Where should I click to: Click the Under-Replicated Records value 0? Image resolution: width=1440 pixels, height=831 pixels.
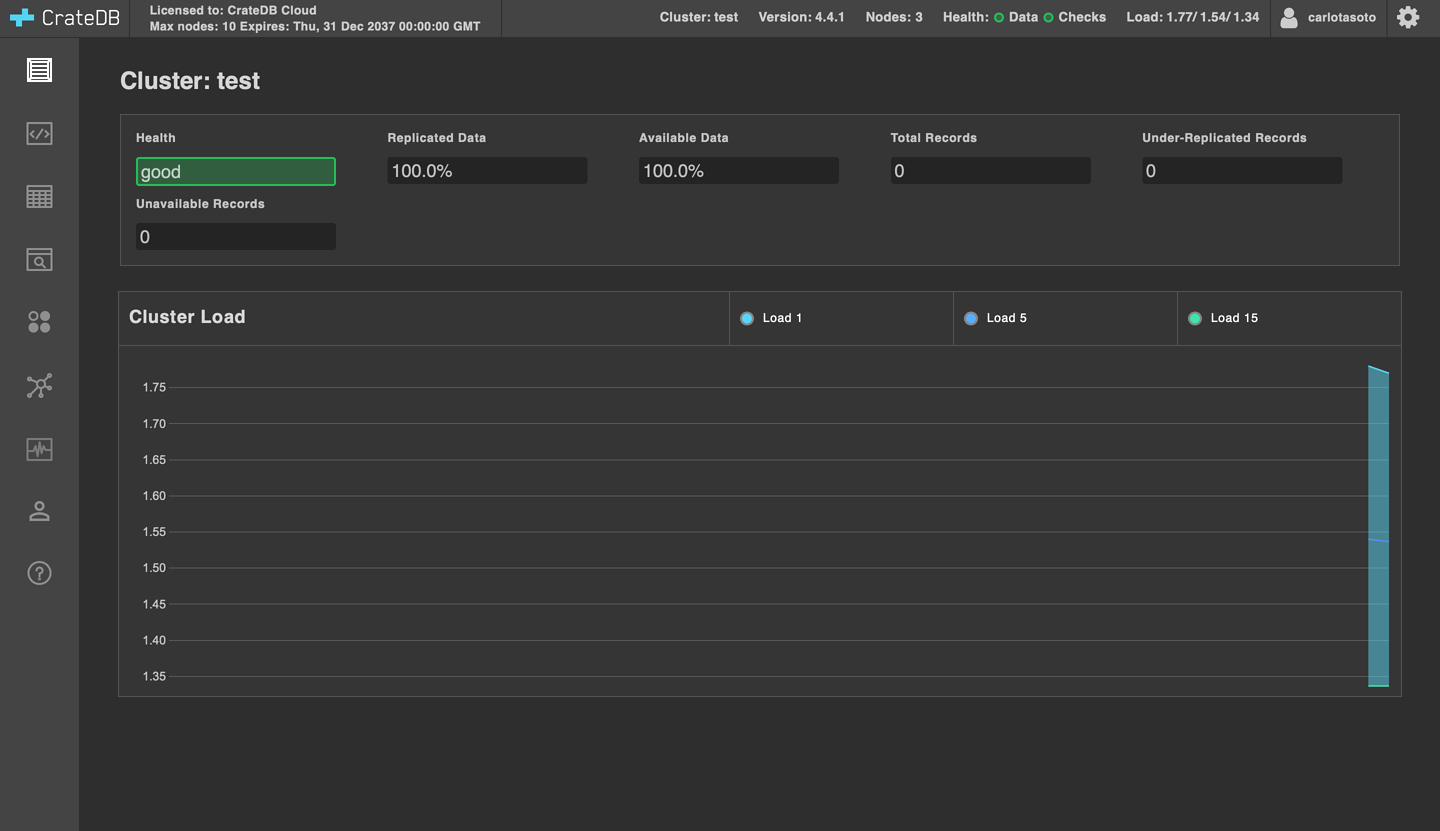(1242, 171)
